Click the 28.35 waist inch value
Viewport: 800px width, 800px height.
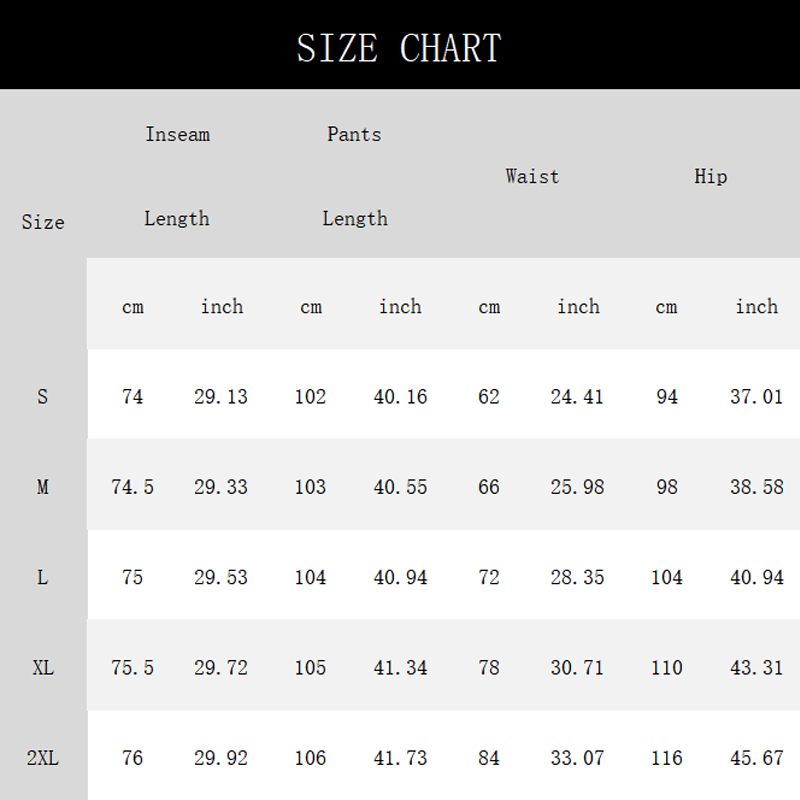(x=577, y=577)
